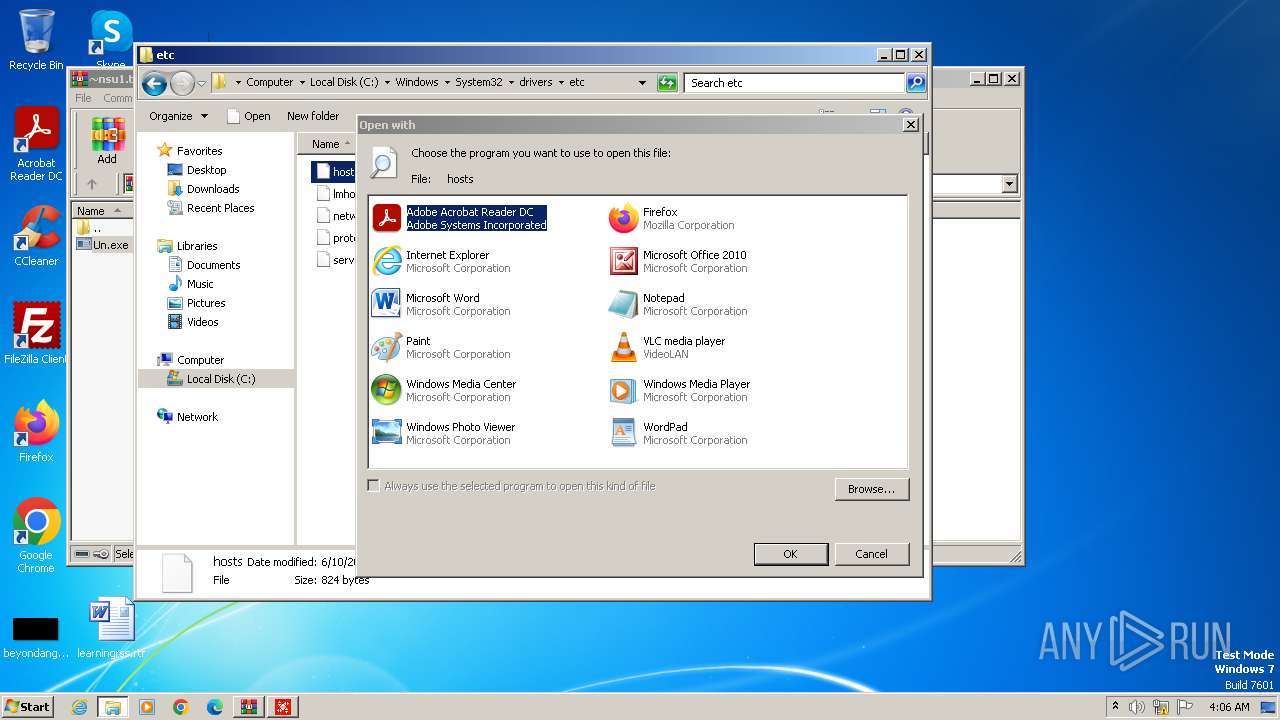Image resolution: width=1280 pixels, height=720 pixels.
Task: Click Explorer Back navigation button
Action: pos(154,83)
